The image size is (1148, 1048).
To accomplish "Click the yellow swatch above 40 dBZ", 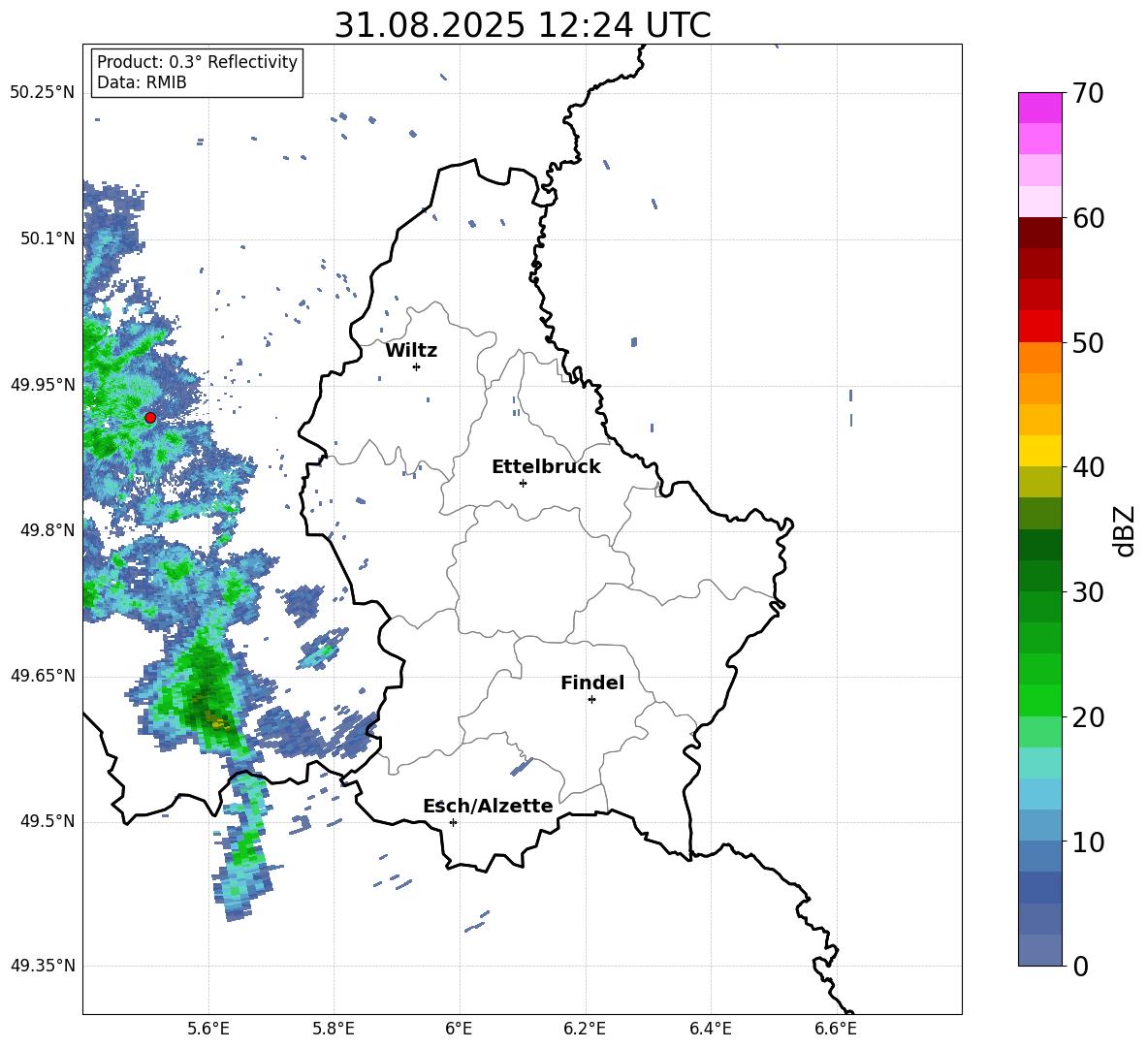I will 1039,451.
